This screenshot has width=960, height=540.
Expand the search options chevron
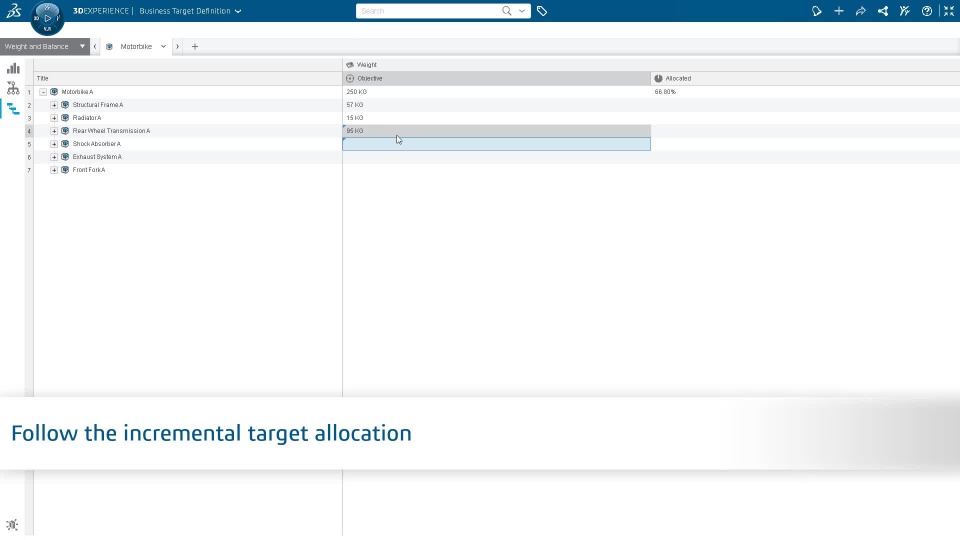(522, 11)
